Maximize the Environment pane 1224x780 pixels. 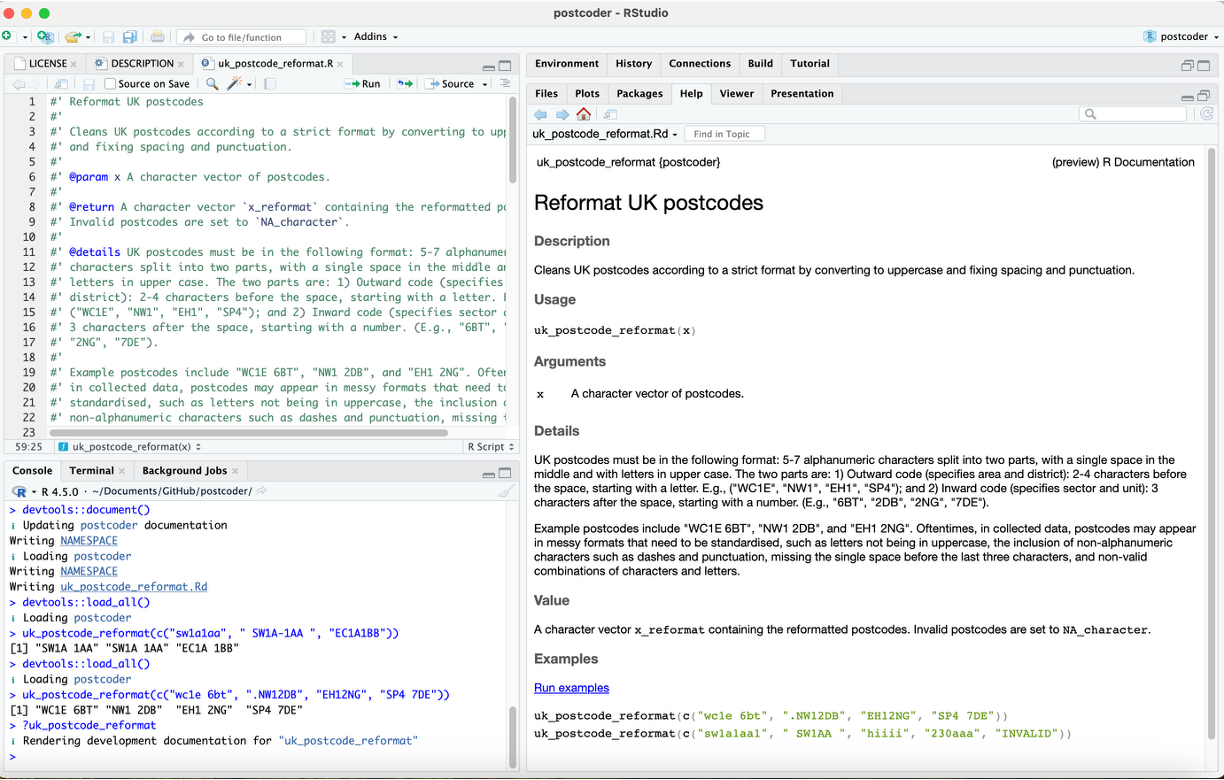(x=1204, y=65)
